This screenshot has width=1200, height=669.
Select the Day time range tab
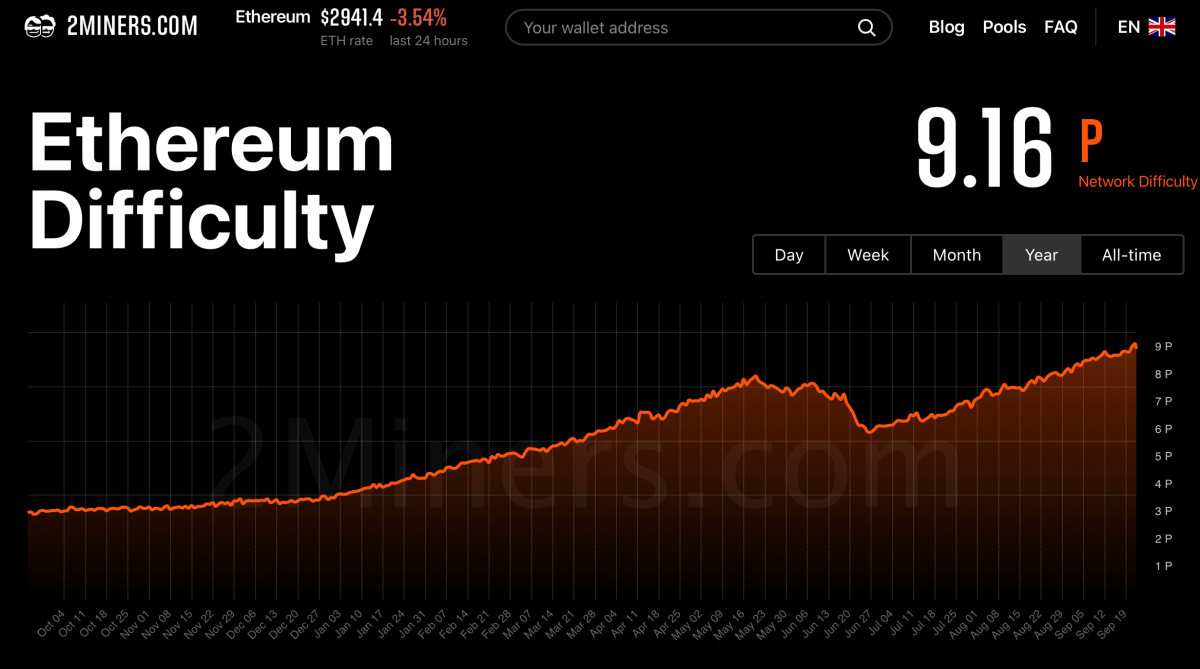point(789,254)
